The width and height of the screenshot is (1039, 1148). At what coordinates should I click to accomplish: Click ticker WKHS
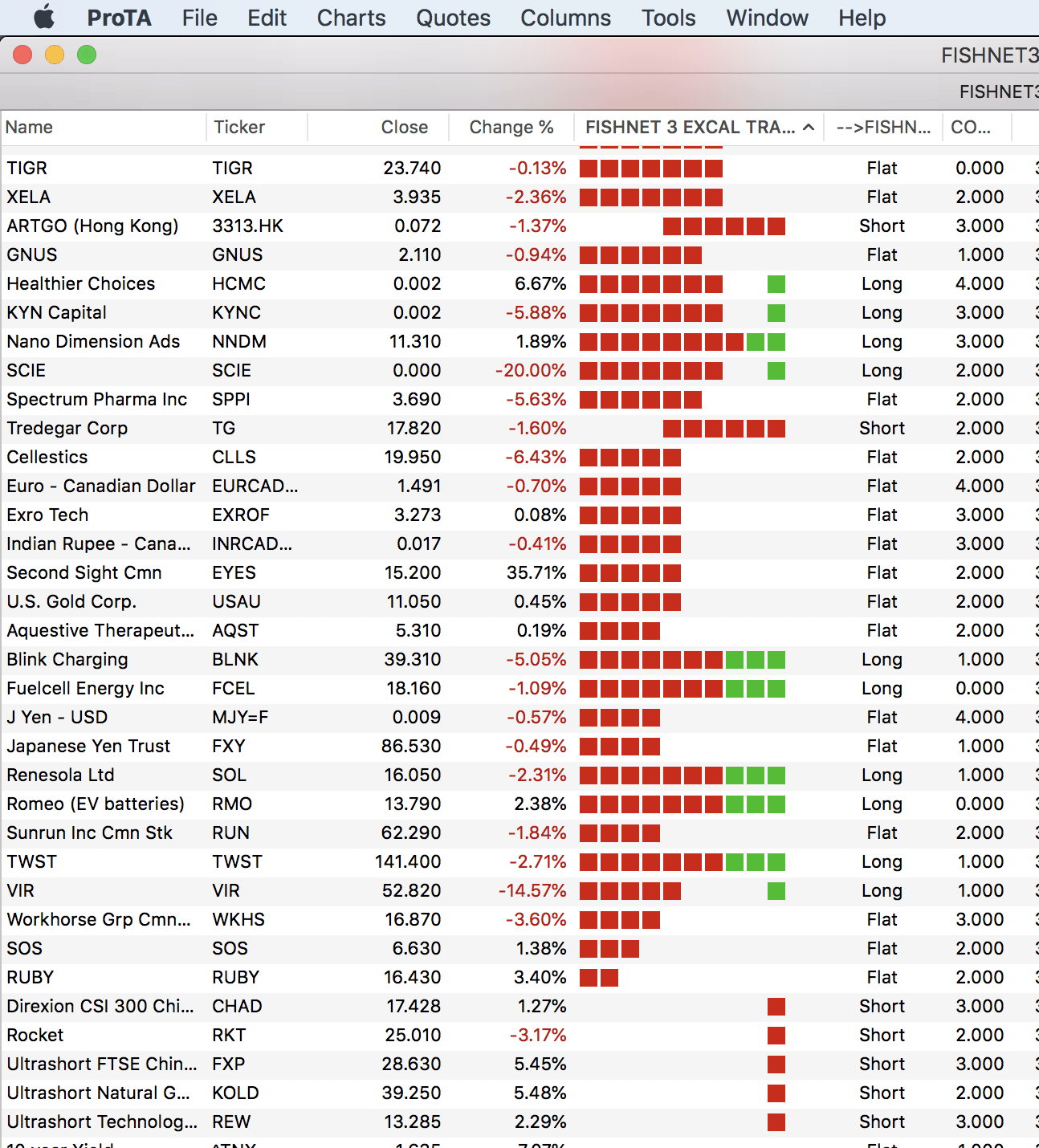coord(238,920)
